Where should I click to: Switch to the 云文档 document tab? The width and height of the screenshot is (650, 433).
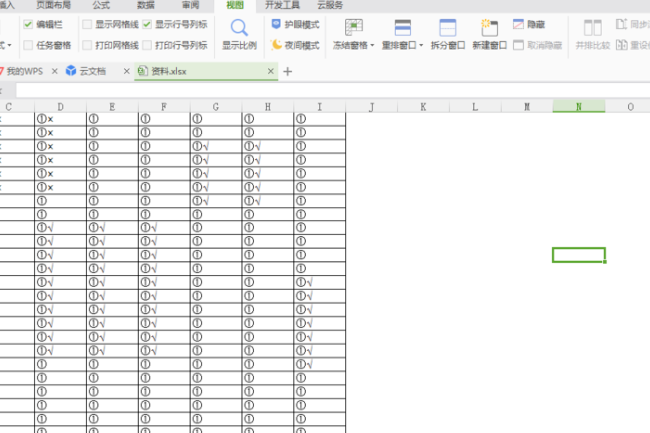coord(92,71)
